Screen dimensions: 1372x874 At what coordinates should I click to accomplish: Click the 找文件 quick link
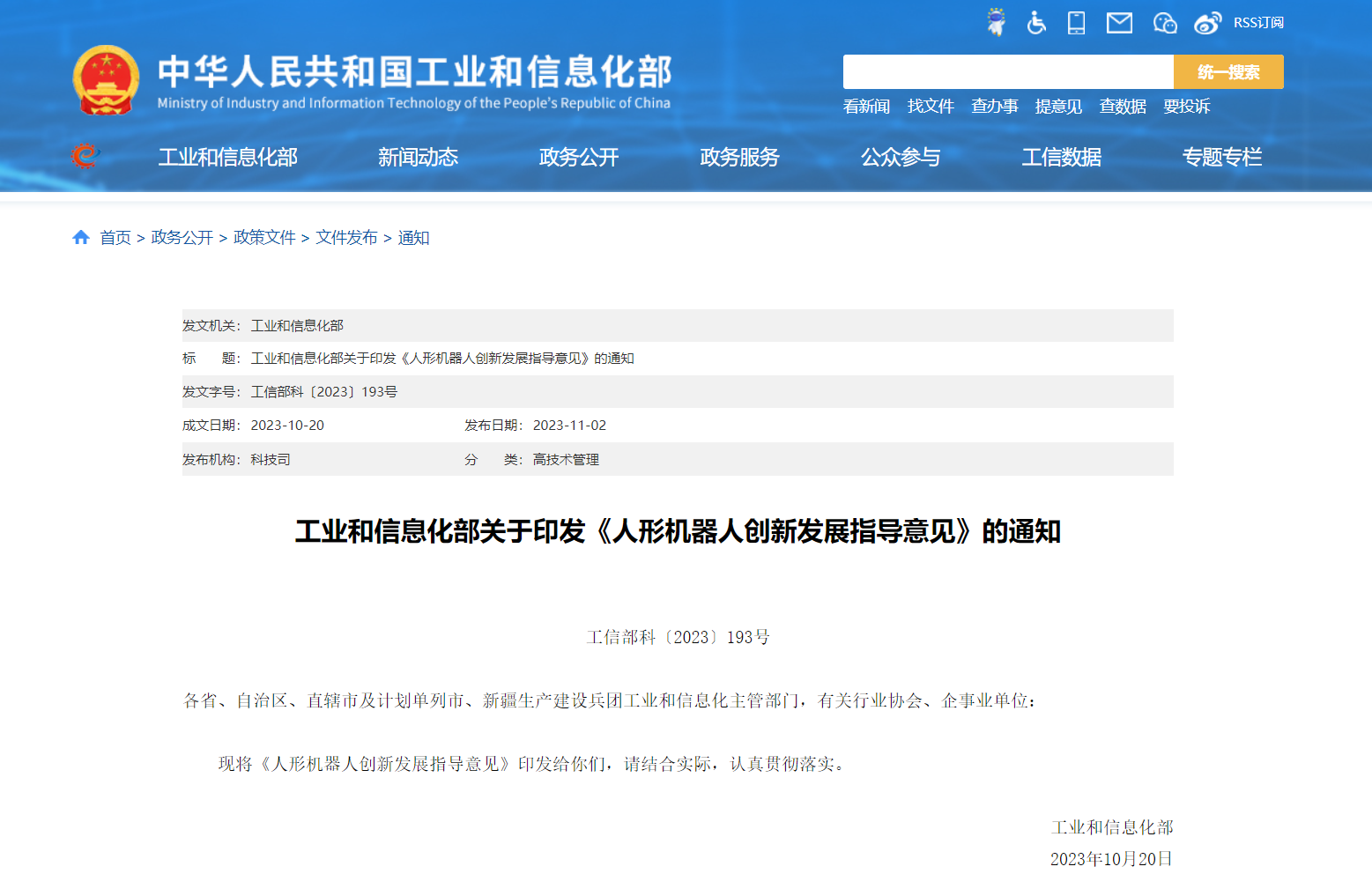coord(931,107)
